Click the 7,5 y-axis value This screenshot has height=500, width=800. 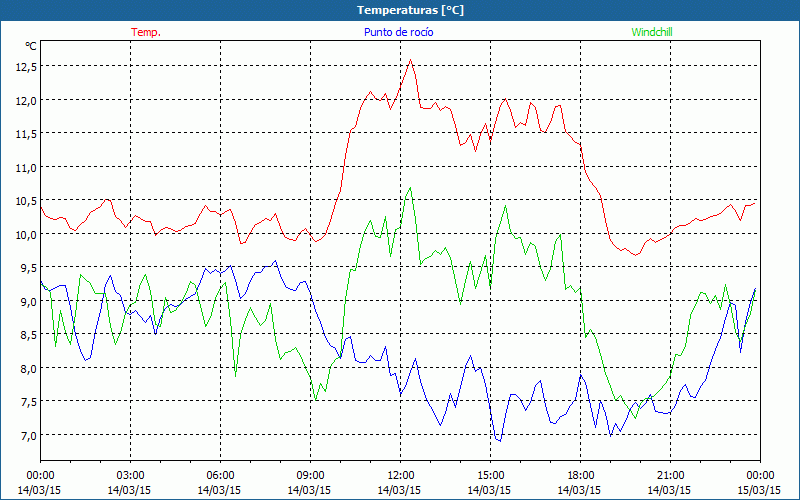(x=29, y=402)
